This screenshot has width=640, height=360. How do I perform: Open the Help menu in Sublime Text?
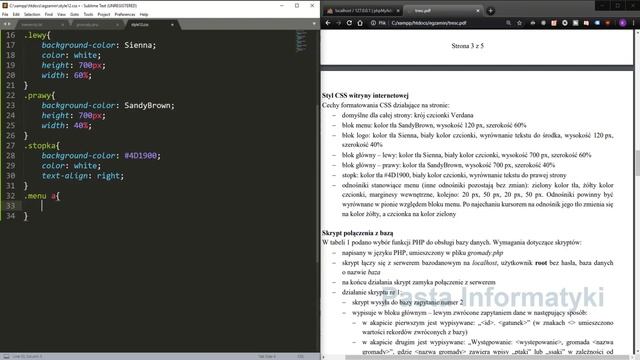point(144,14)
